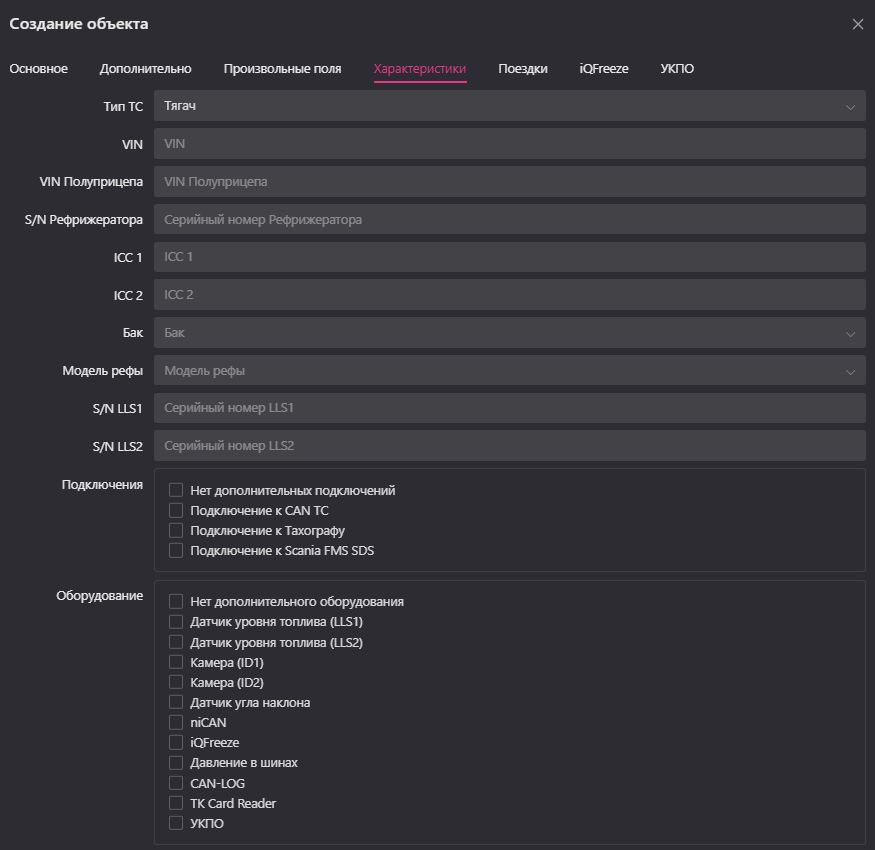Expand the Тип ТС dropdown

(509, 106)
